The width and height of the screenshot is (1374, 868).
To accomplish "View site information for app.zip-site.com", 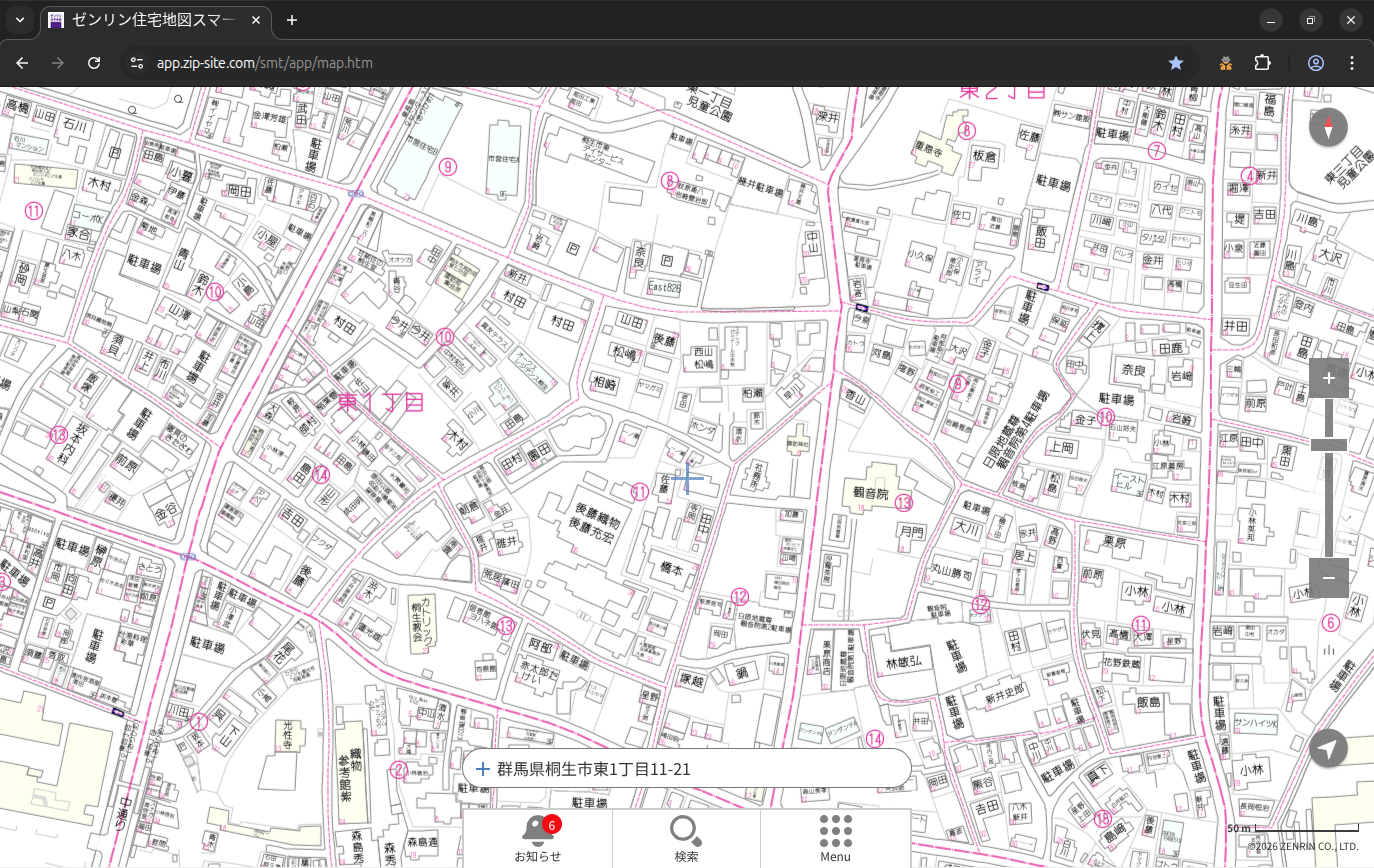I will point(137,63).
